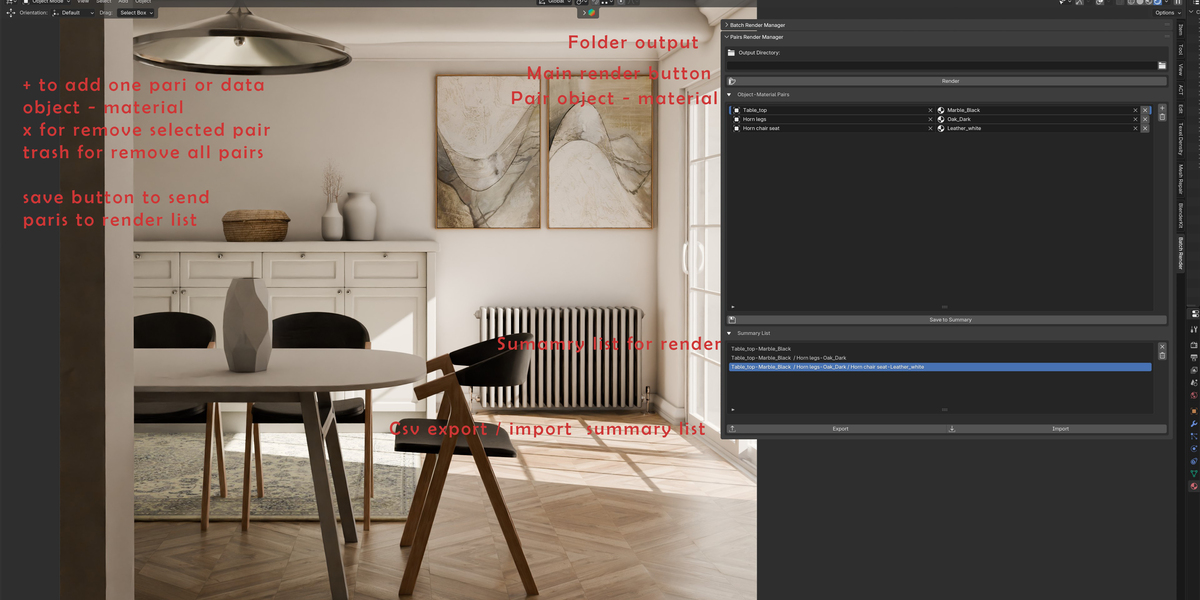
Task: Click the X icon beside the Summary List
Action: point(1162,345)
